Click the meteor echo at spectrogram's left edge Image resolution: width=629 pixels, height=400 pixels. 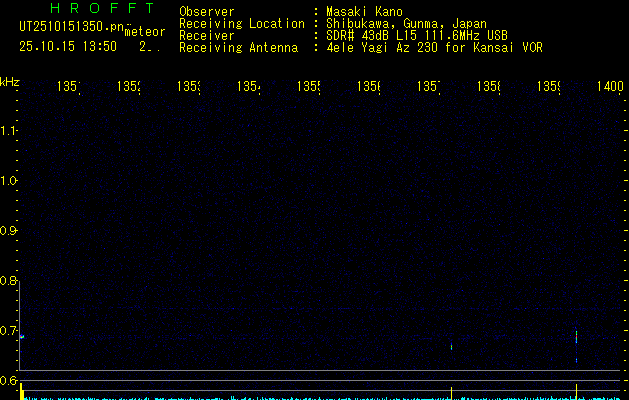pos(22,336)
